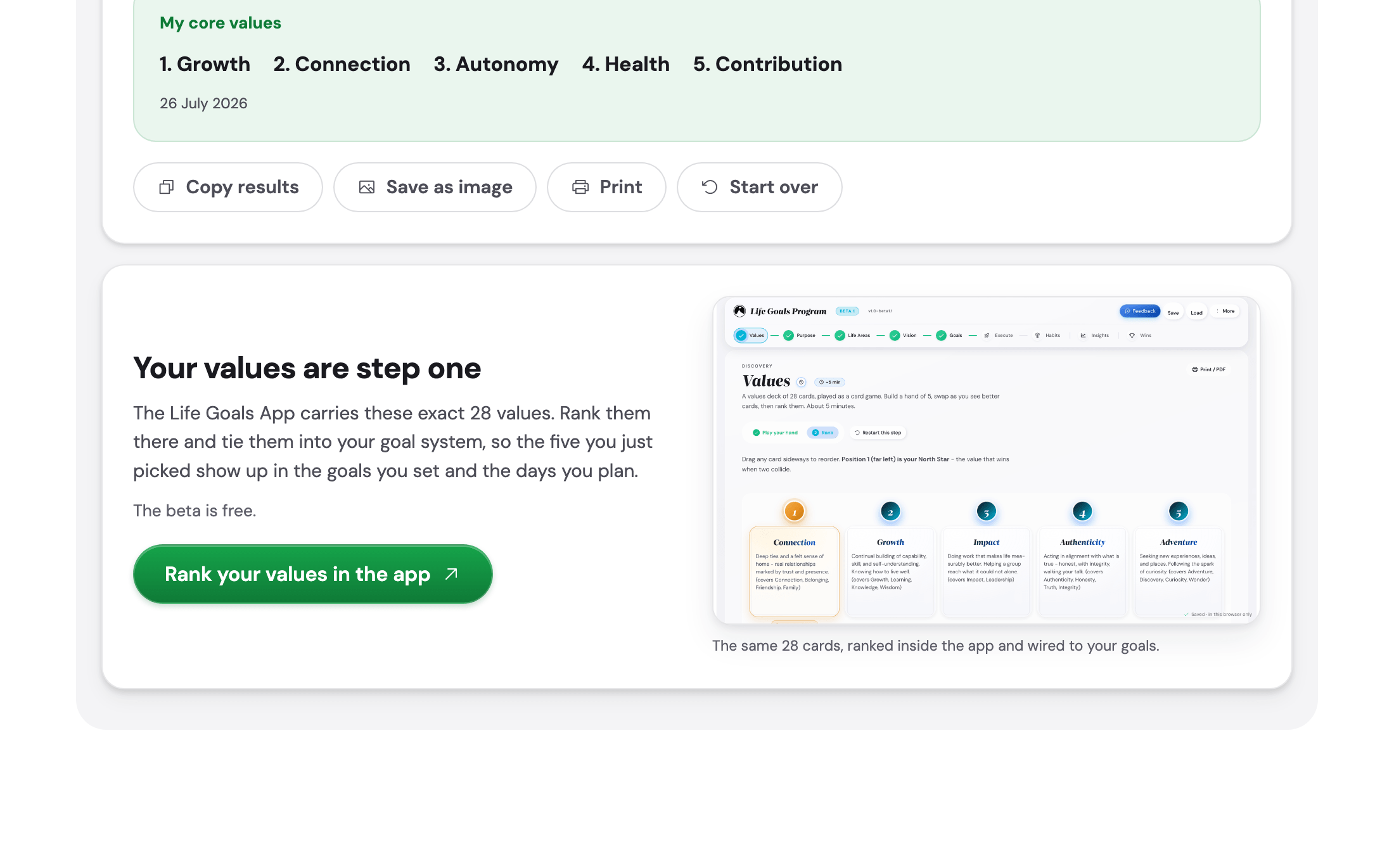Click the "3. Autonomy" value text
The height and width of the screenshot is (868, 1394).
click(496, 65)
